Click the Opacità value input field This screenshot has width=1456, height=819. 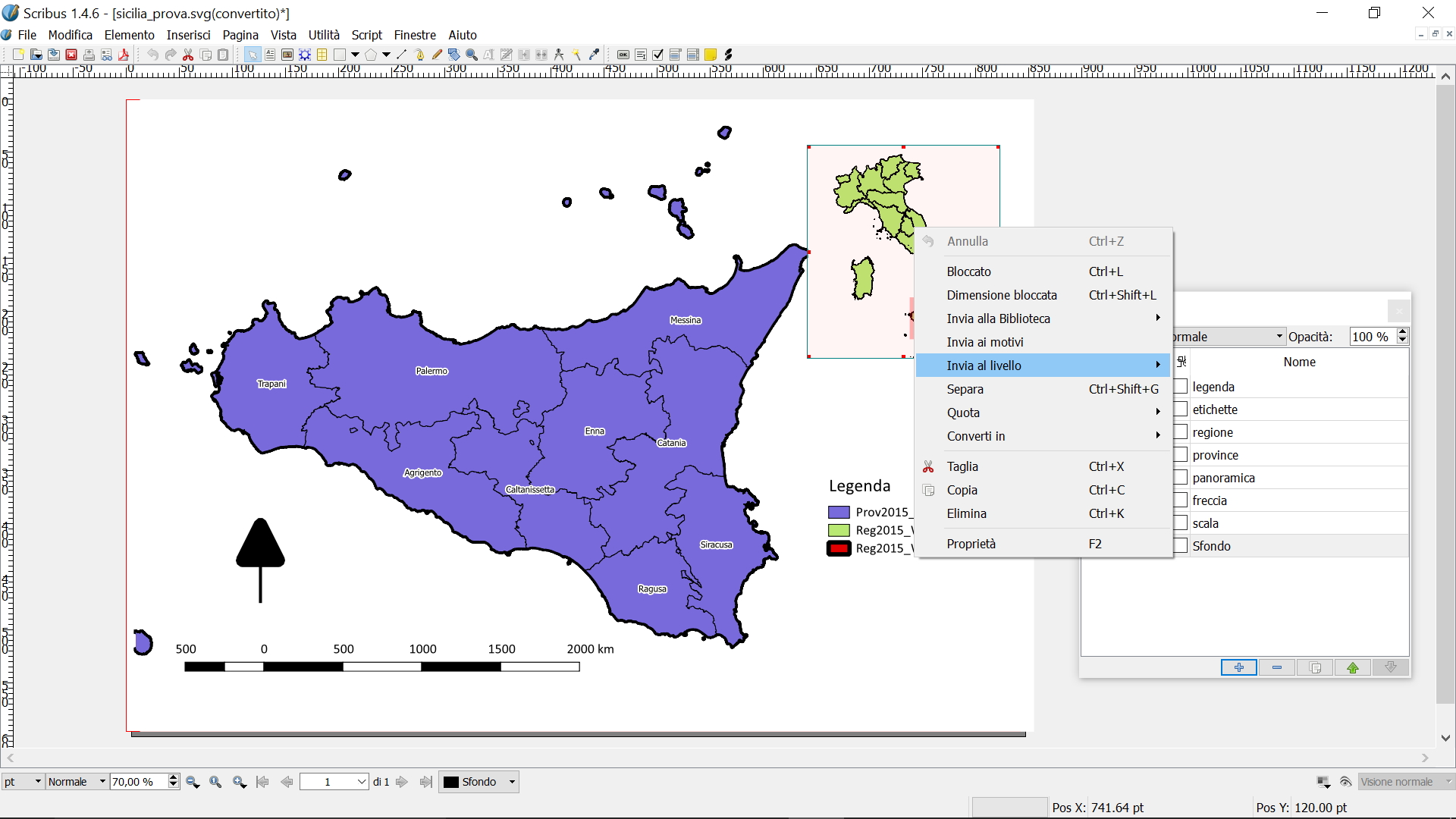(x=1371, y=337)
